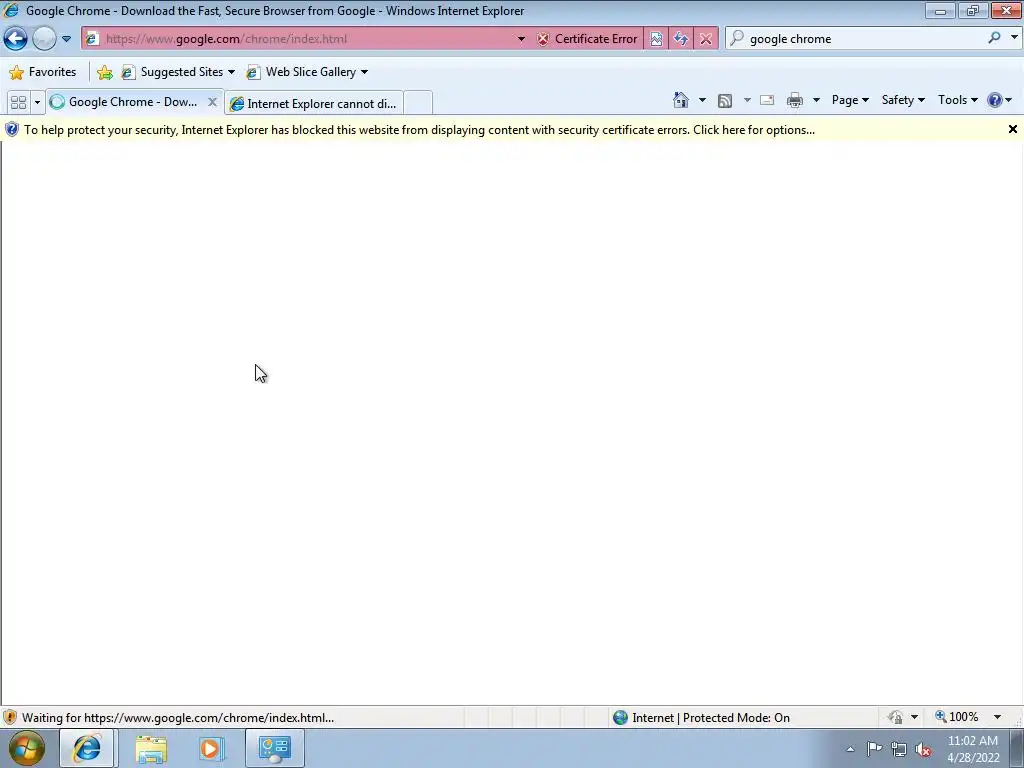Open the Windows Start orb
The height and width of the screenshot is (768, 1024).
[x=26, y=748]
